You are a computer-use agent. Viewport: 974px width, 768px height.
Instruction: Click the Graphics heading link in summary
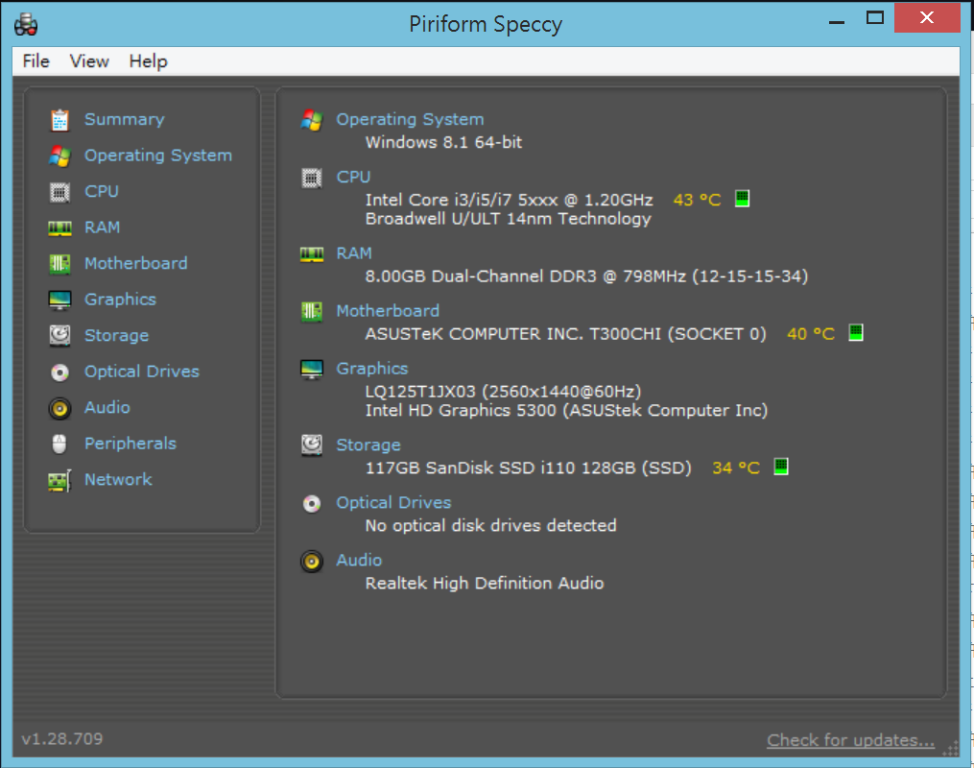click(x=372, y=368)
